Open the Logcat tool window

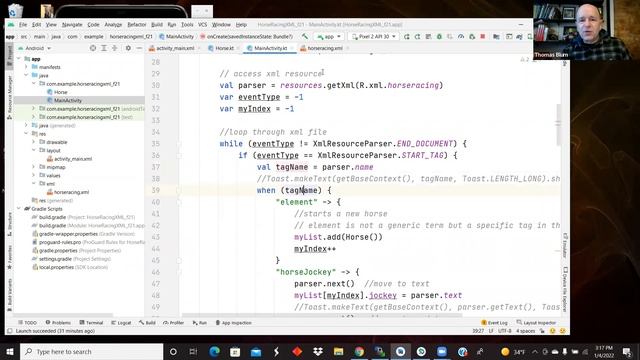click(121, 323)
